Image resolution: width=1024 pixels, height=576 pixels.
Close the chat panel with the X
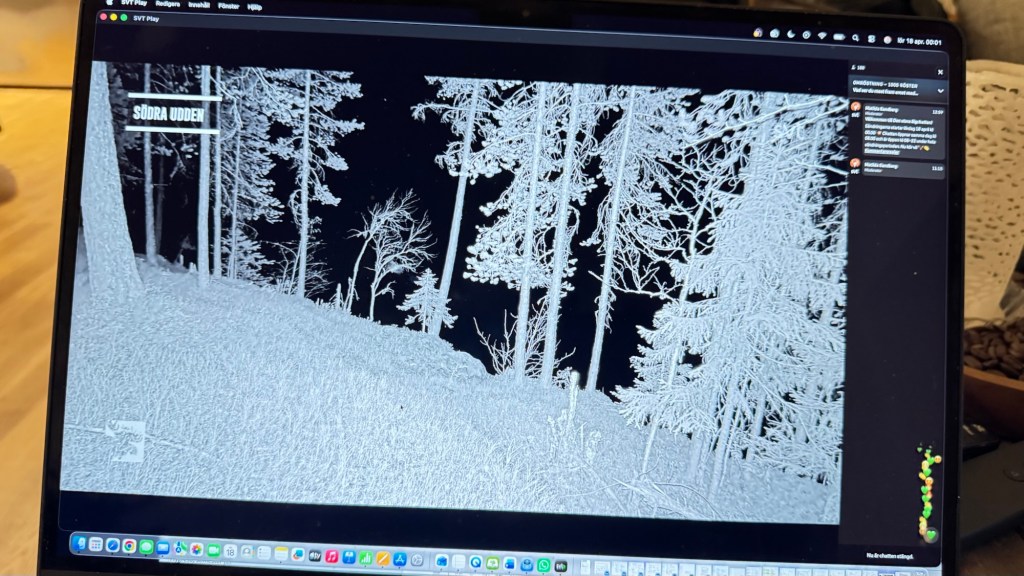(x=939, y=71)
